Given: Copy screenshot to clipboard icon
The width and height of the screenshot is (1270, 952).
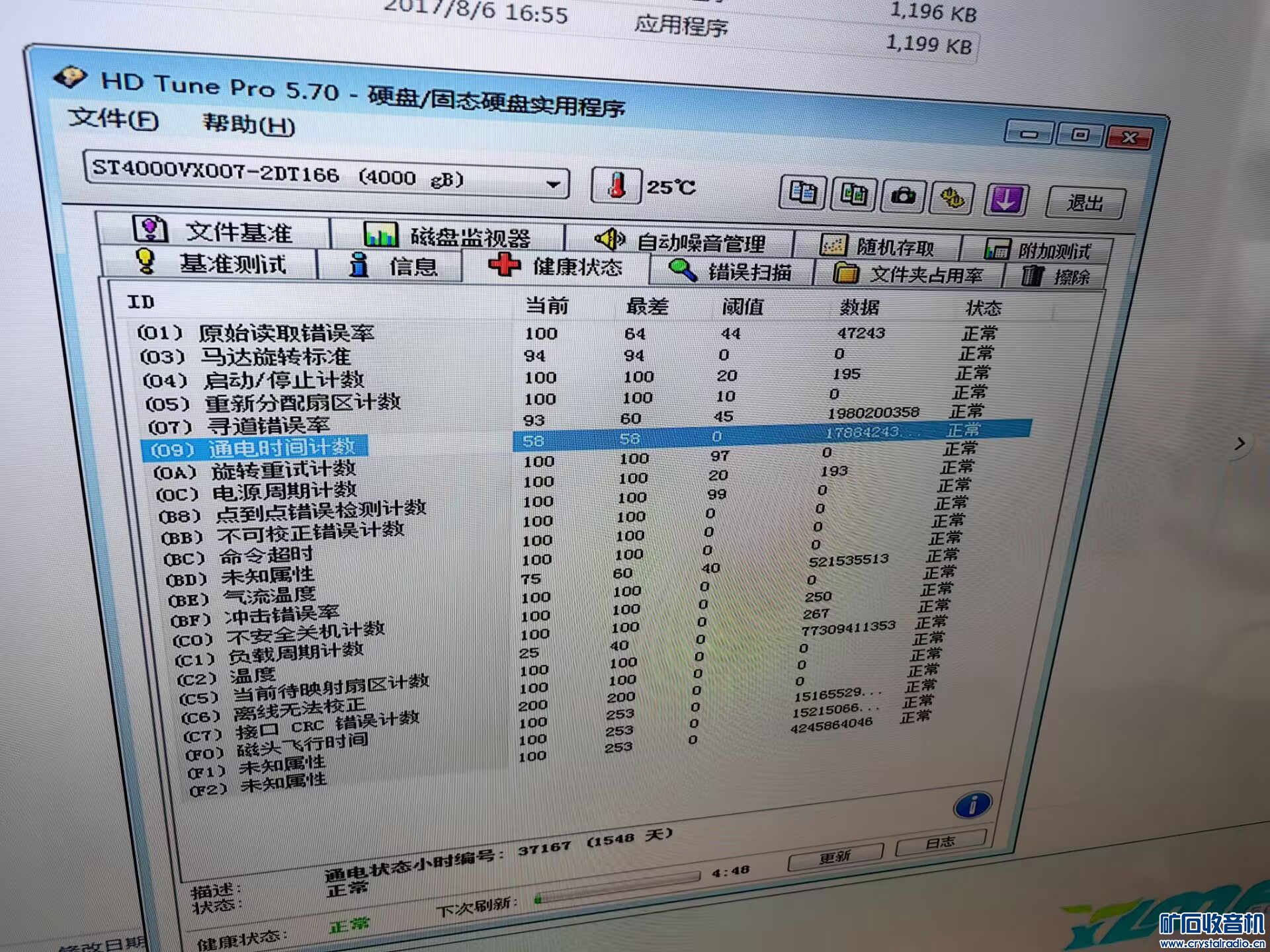Looking at the screenshot, I should [854, 195].
